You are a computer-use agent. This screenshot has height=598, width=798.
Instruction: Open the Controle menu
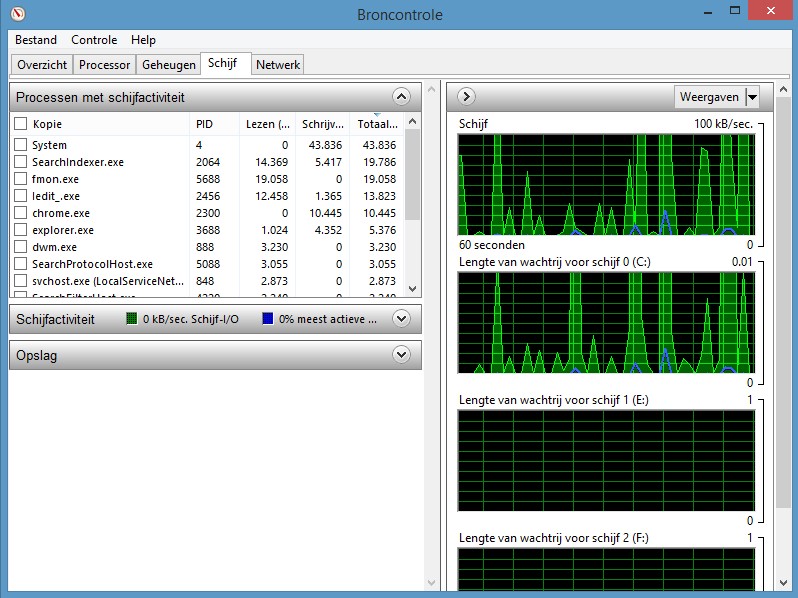pyautogui.click(x=94, y=40)
